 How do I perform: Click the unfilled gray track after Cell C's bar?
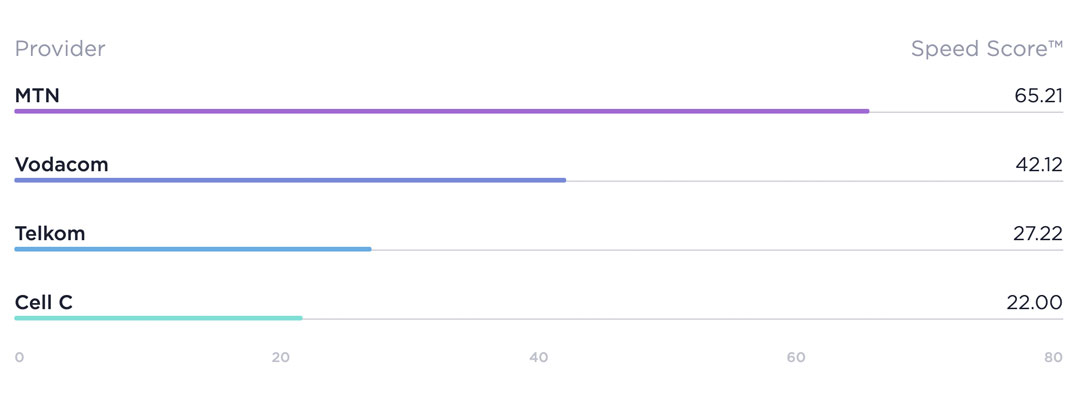tap(680, 319)
